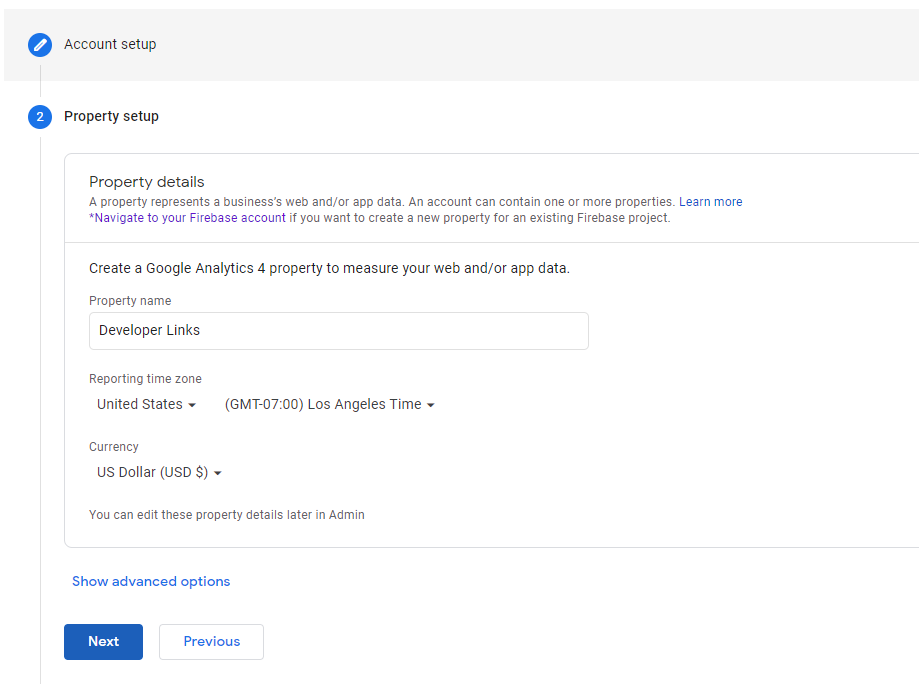Click the Previous button
Screen dimensions: 919x684
[x=211, y=641]
